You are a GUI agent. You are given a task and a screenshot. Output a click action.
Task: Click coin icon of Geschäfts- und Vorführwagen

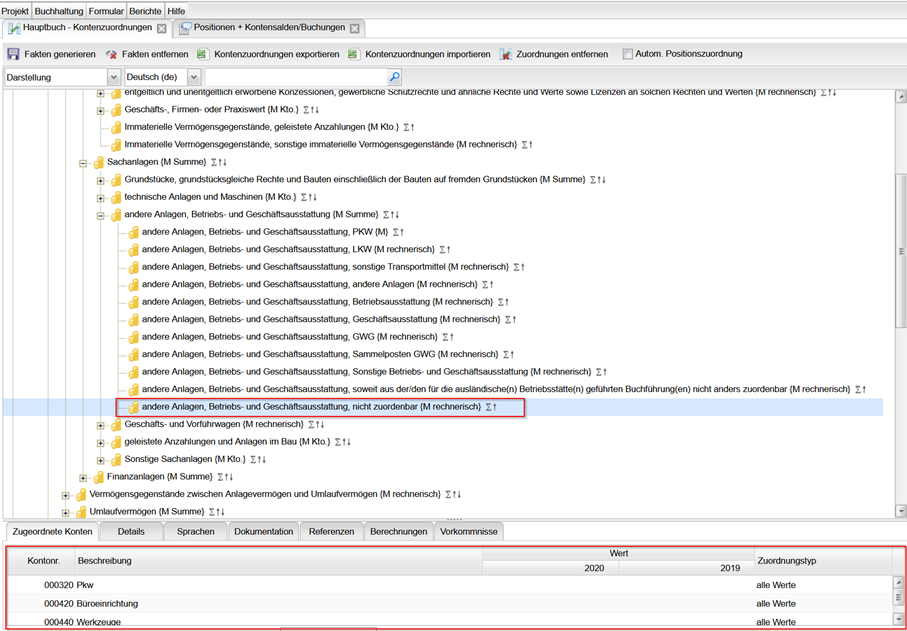pos(116,425)
